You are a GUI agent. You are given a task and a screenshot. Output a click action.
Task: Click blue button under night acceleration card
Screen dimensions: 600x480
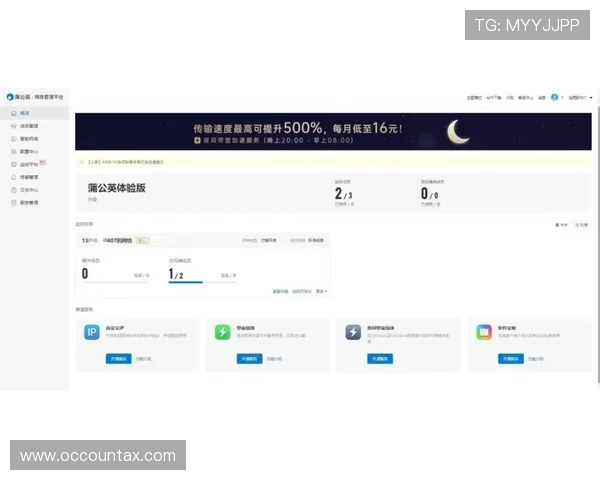click(380, 359)
